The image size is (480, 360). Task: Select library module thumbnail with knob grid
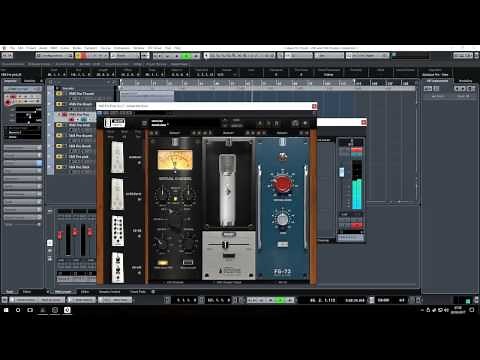click(x=118, y=231)
